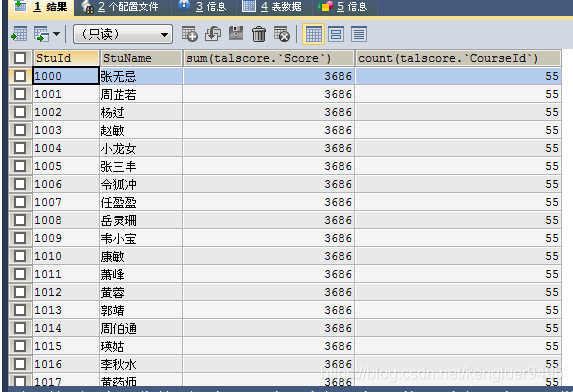
Task: Select the name cell 张无忌
Action: click(141, 76)
